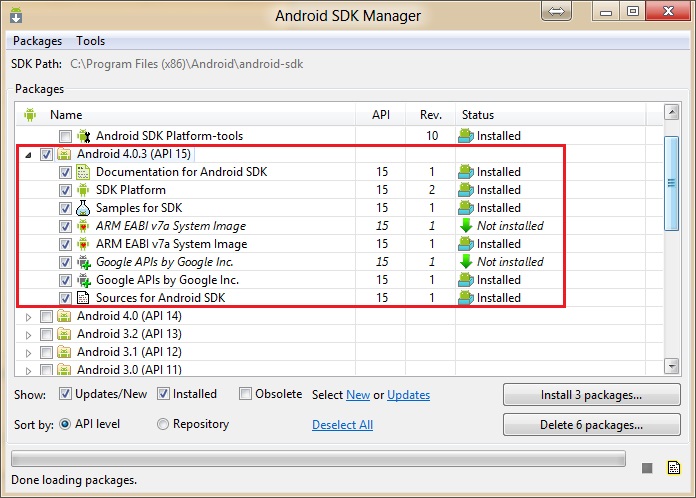Toggle the Installed show filter checkbox
The image size is (696, 498).
tap(163, 394)
